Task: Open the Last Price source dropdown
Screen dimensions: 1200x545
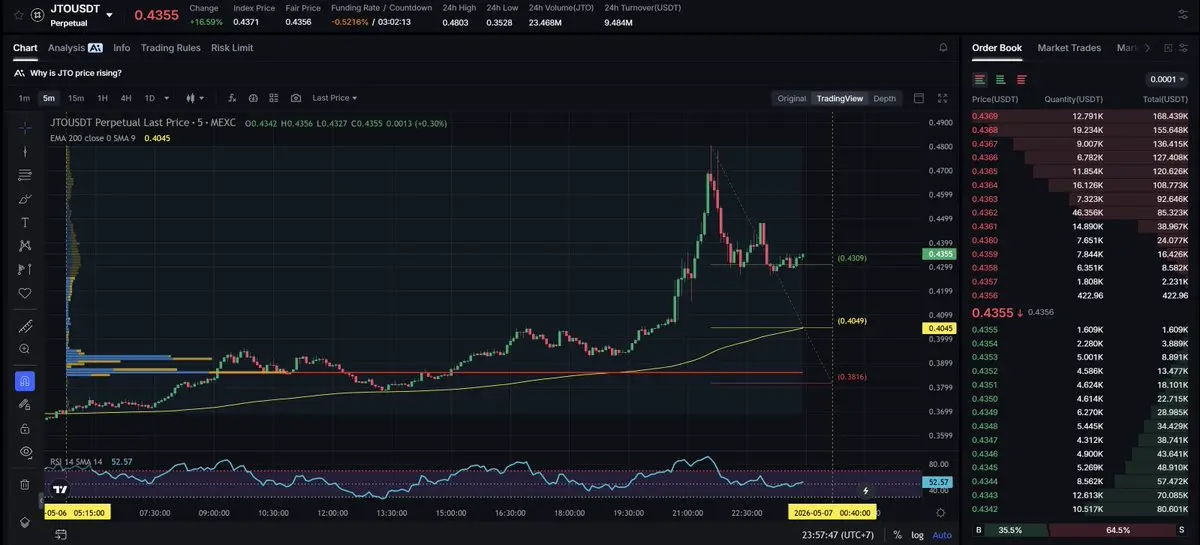Action: 334,98
